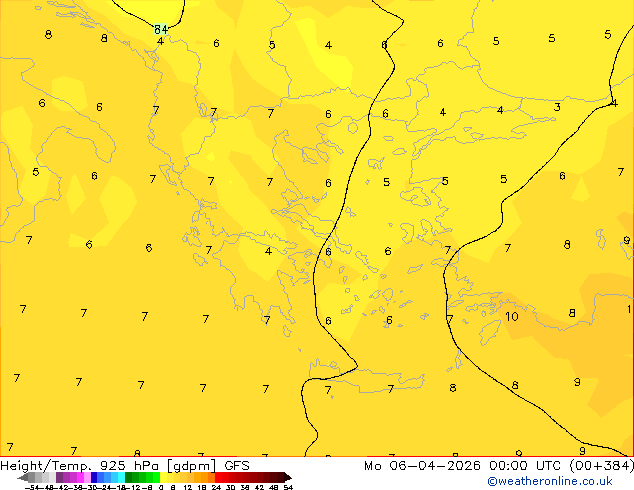
Task: Select the cyan swatch in the temperature legend
Action: (122, 477)
